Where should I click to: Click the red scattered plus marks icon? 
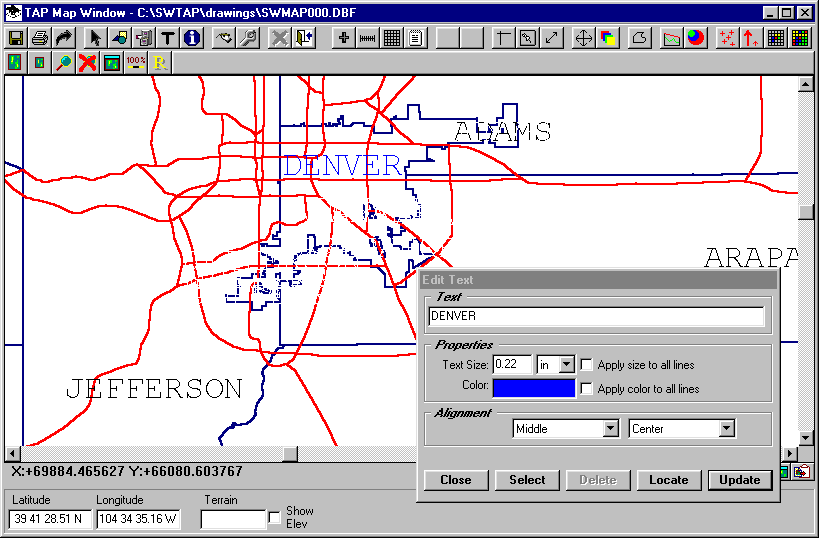point(727,38)
